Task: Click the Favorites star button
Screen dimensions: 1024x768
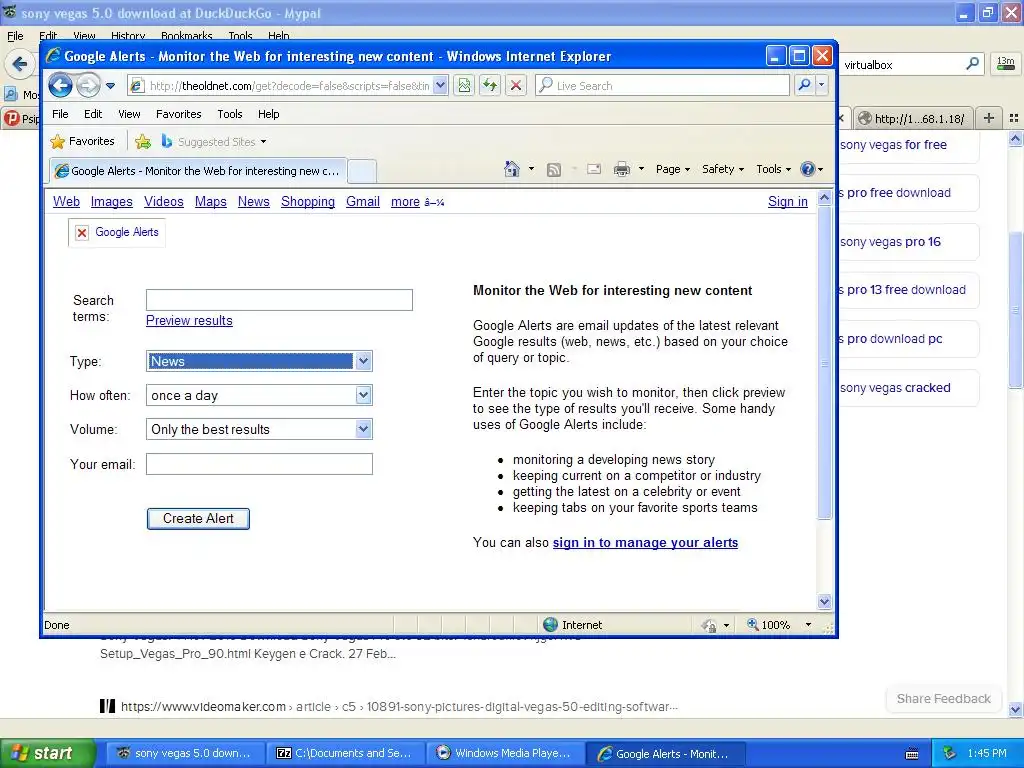Action: 82,141
